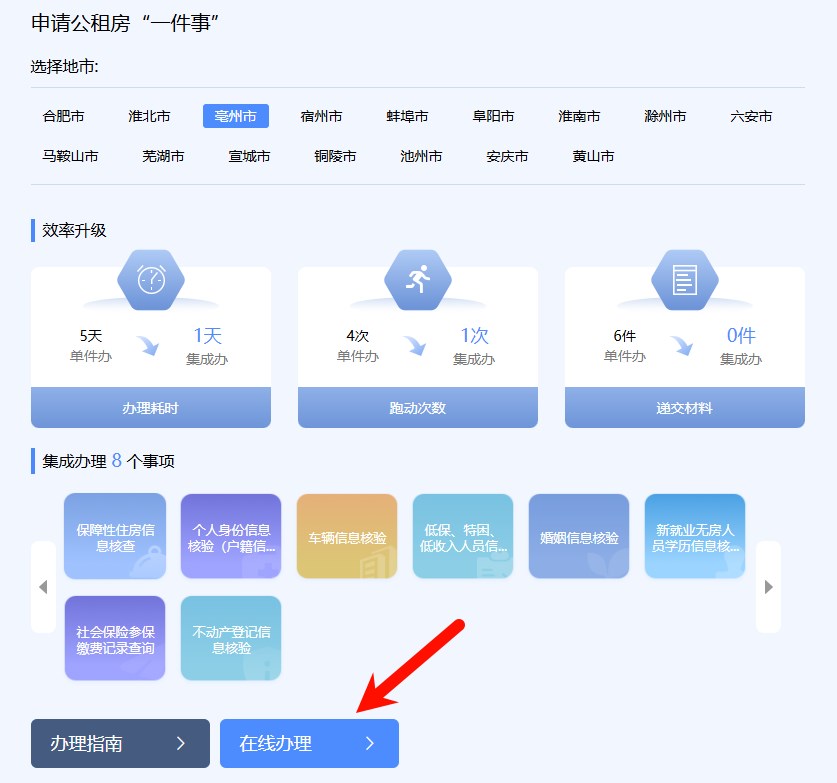Click the alarm clock hexagon icon
Screen dimensions: 837x783
click(151, 279)
